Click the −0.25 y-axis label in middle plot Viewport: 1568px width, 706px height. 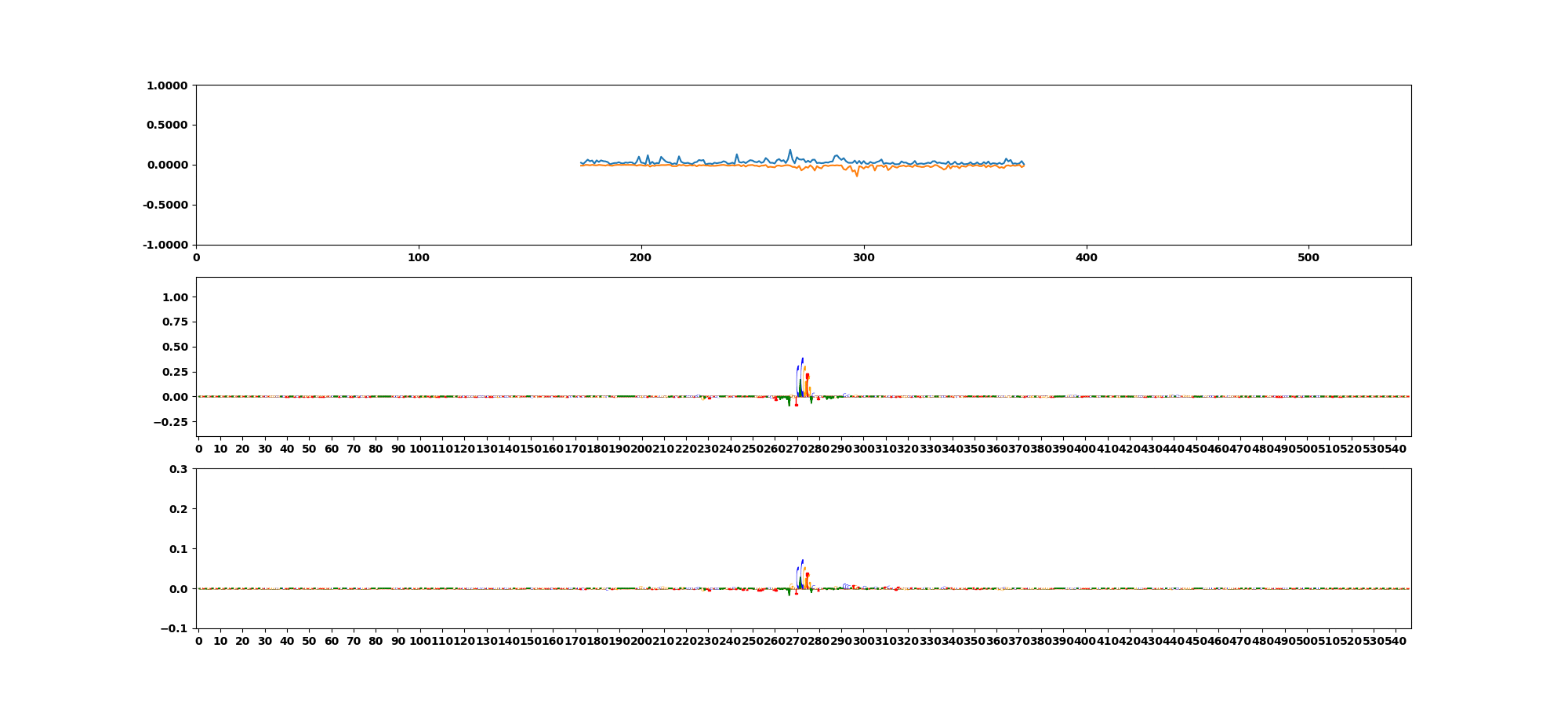(x=172, y=422)
